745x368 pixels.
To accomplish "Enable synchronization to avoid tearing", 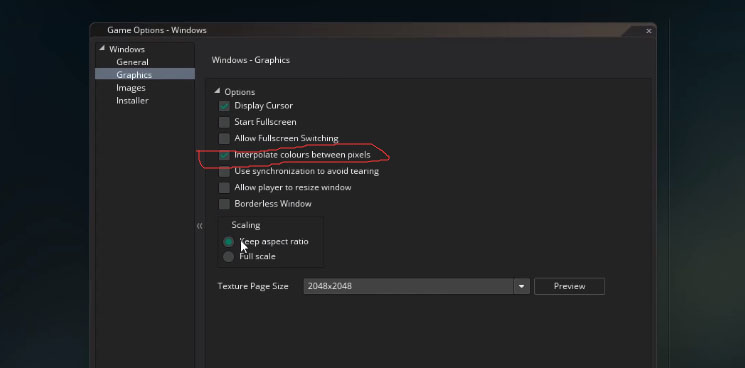I will pos(224,171).
